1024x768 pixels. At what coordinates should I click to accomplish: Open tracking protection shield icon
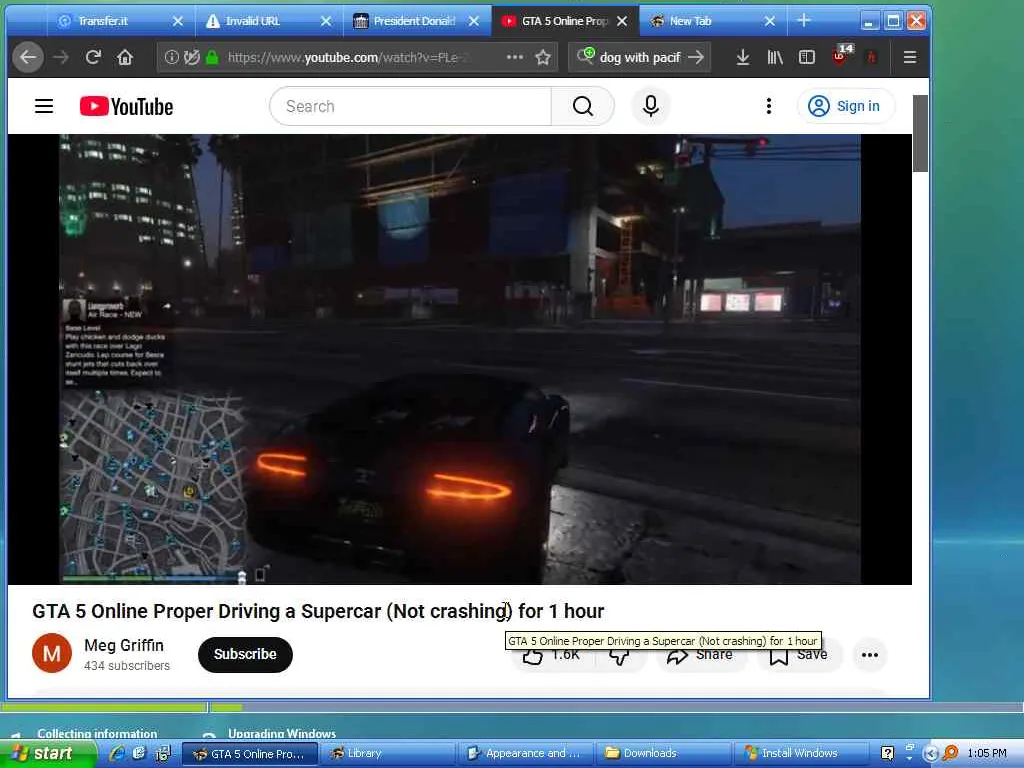coord(191,57)
